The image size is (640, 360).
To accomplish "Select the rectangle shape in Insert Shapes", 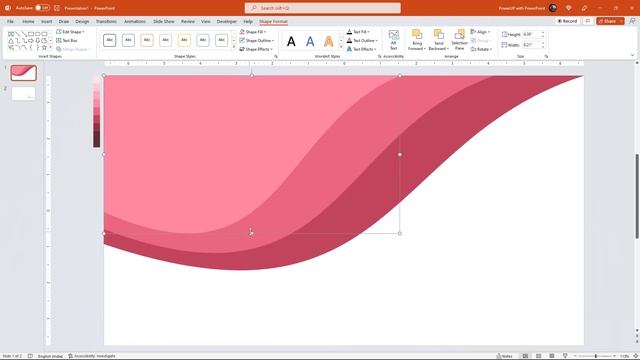I will coord(31,34).
